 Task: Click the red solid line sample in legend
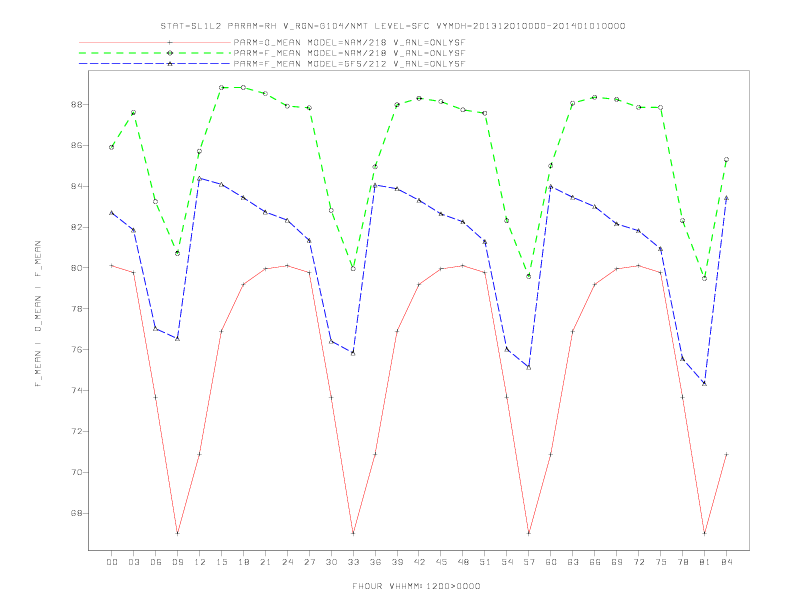[x=155, y=42]
